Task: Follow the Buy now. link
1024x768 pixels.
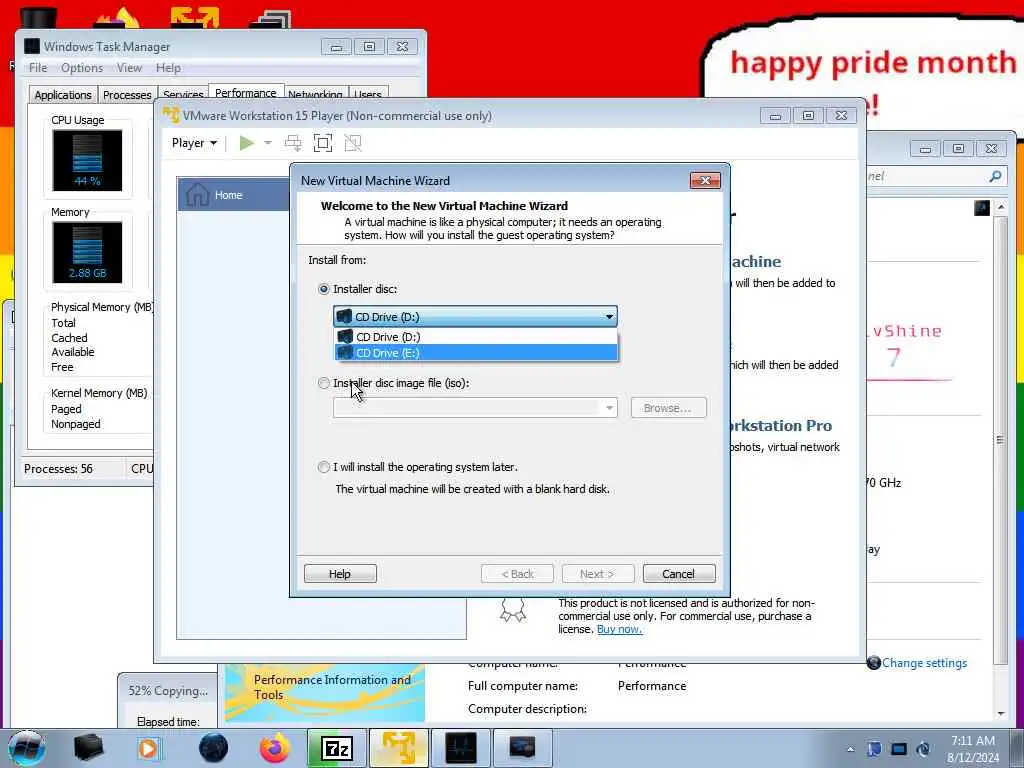Action: (x=619, y=629)
